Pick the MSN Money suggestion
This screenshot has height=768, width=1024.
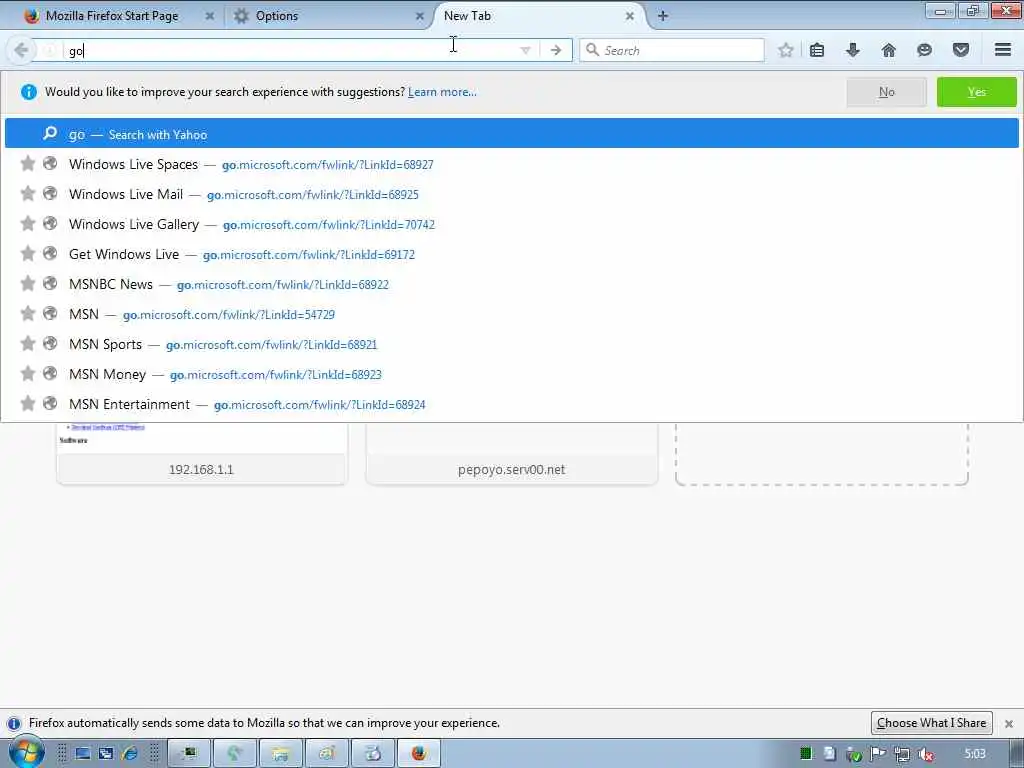coord(511,375)
